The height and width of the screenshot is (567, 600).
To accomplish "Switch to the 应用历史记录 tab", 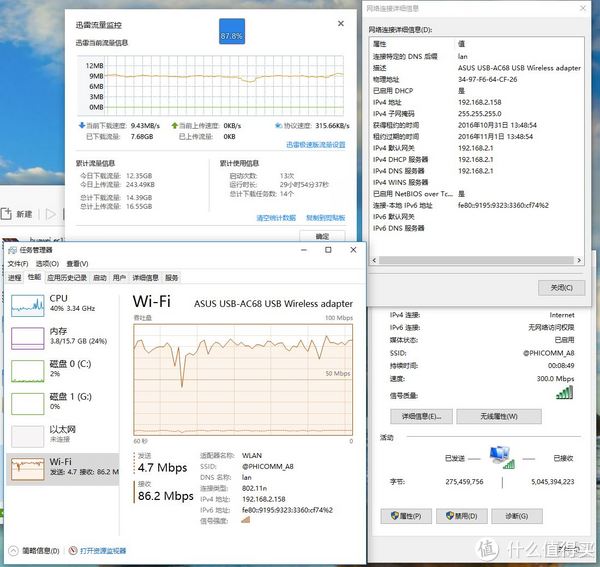I will tap(67, 278).
